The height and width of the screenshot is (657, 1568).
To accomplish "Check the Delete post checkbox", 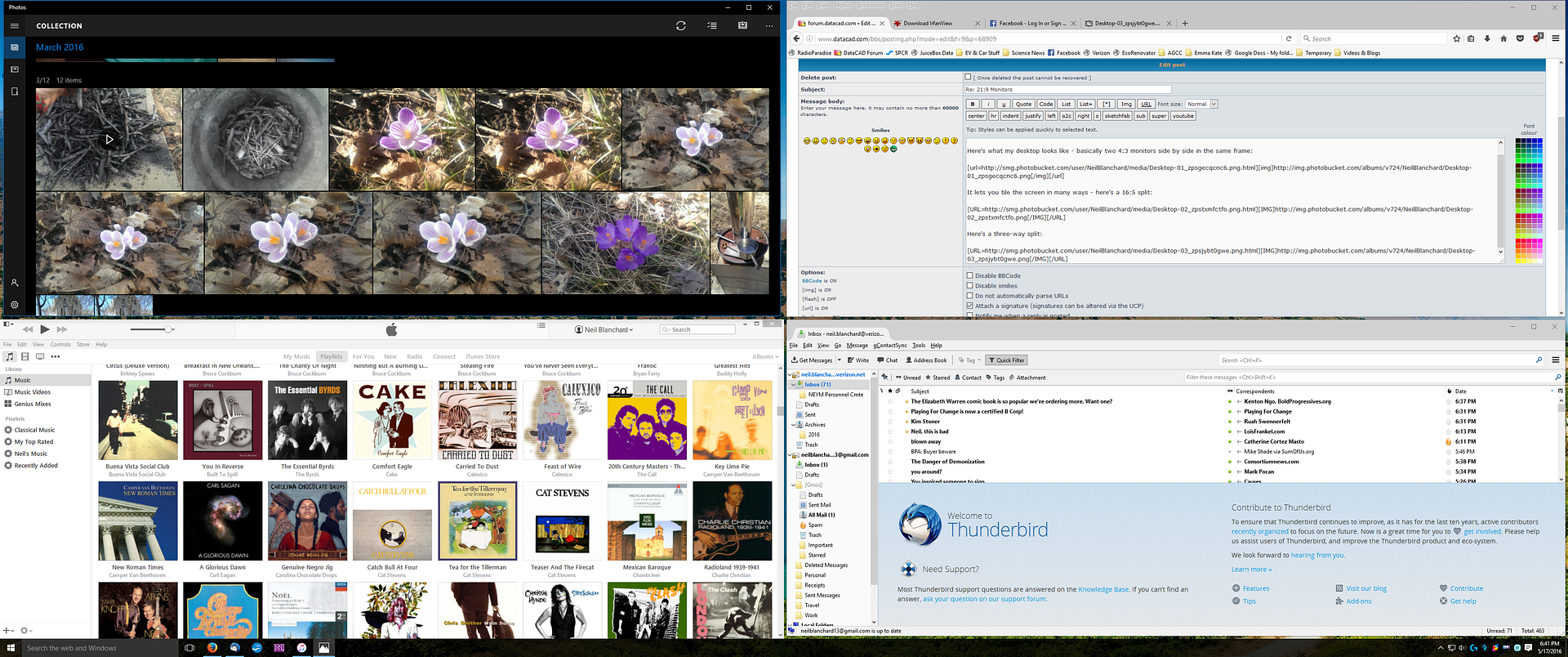I will (x=969, y=77).
